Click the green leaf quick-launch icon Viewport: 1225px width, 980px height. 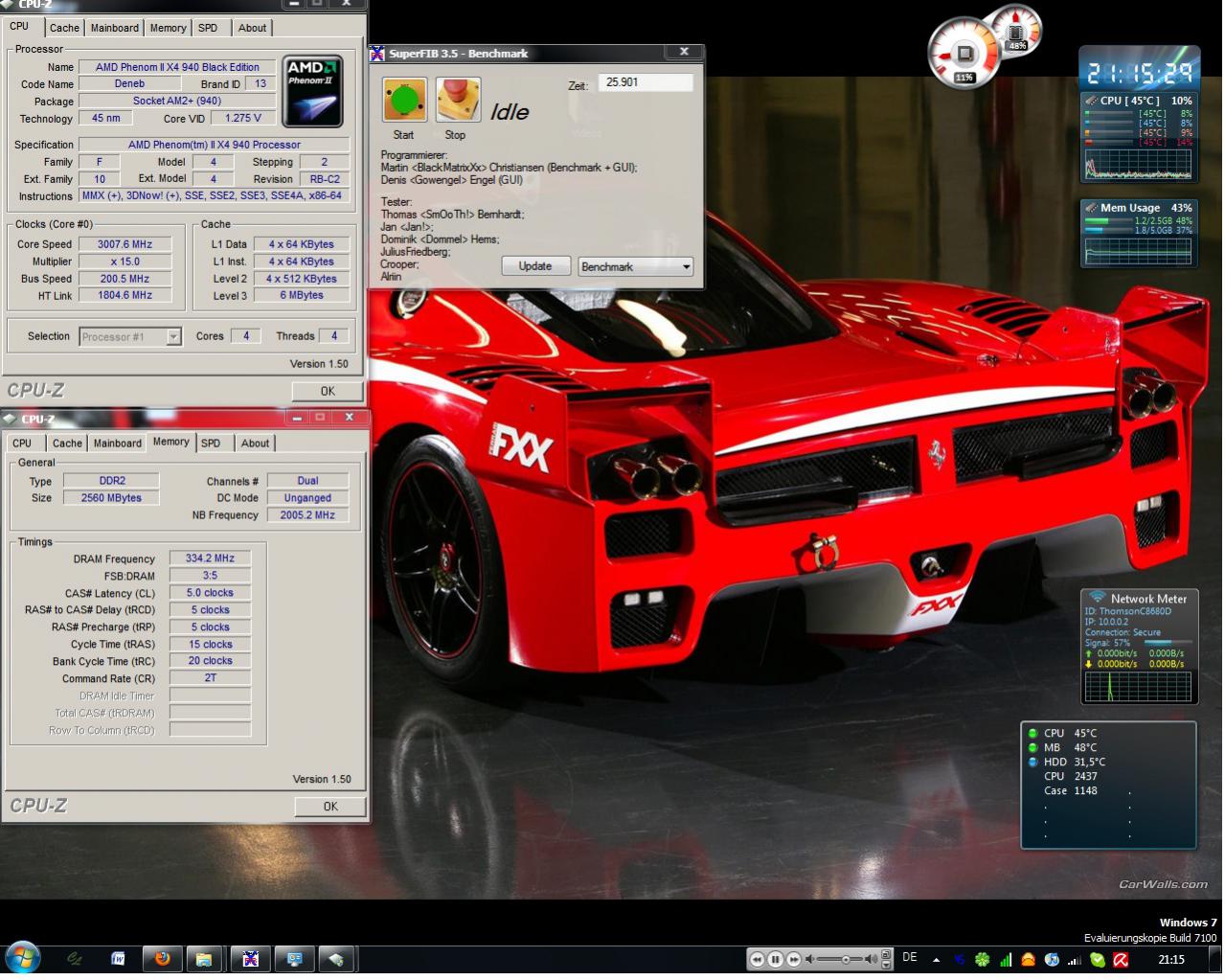point(75,958)
